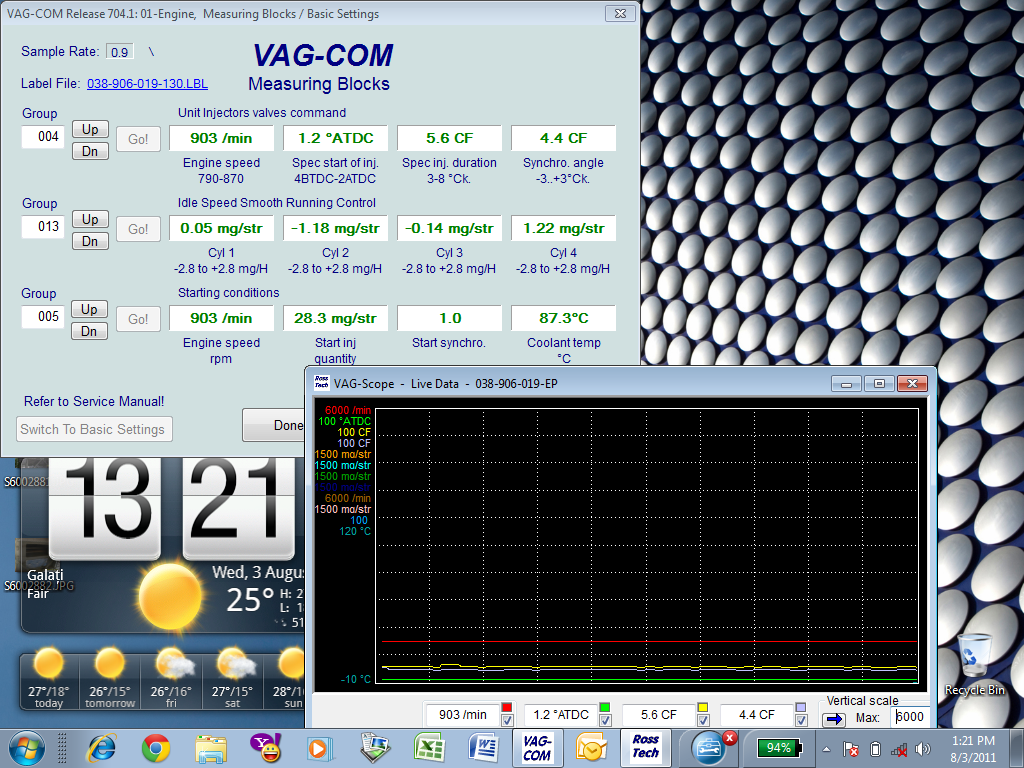The width and height of the screenshot is (1024, 768).
Task: Show hidden tray icons arrow
Action: pos(826,749)
